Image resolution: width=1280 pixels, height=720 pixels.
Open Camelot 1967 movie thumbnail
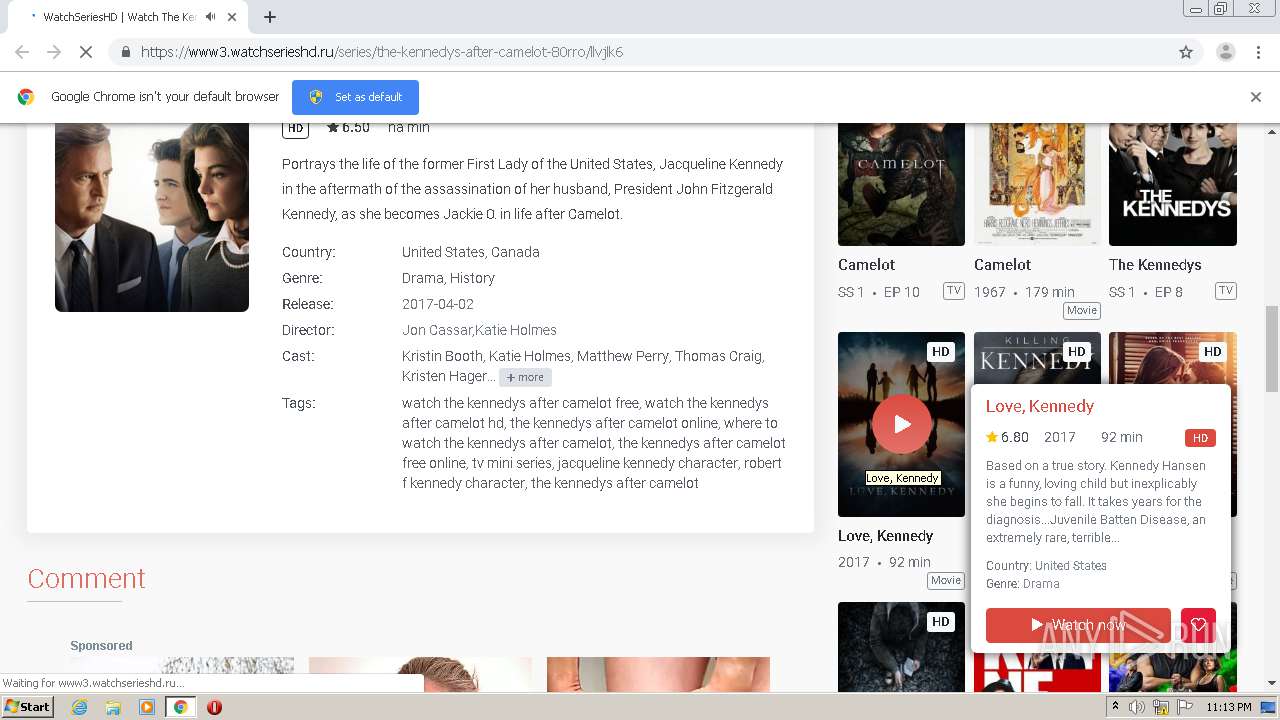1037,184
